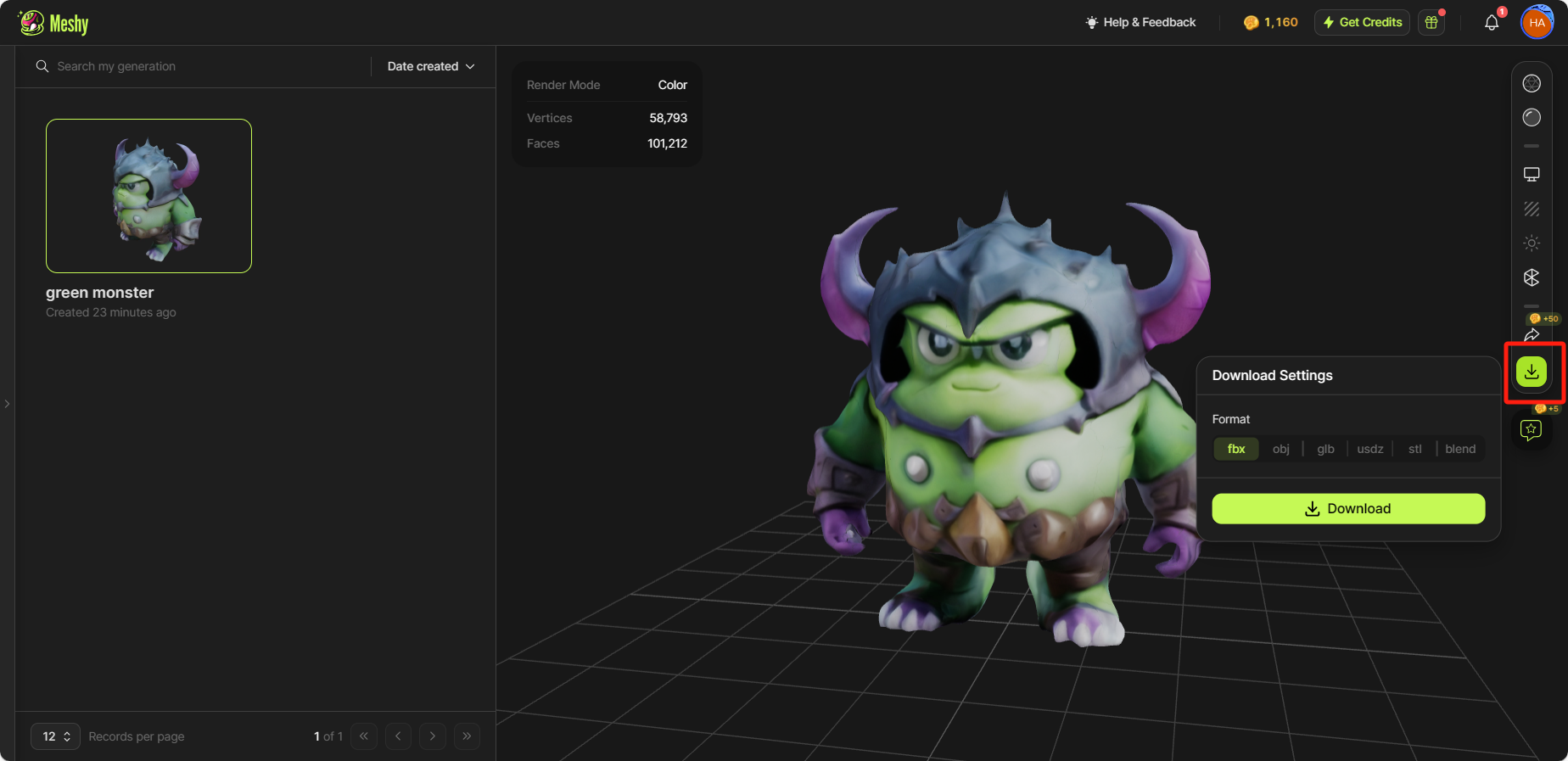This screenshot has width=1568, height=761.
Task: Select the green monster thumbnail
Action: [148, 196]
